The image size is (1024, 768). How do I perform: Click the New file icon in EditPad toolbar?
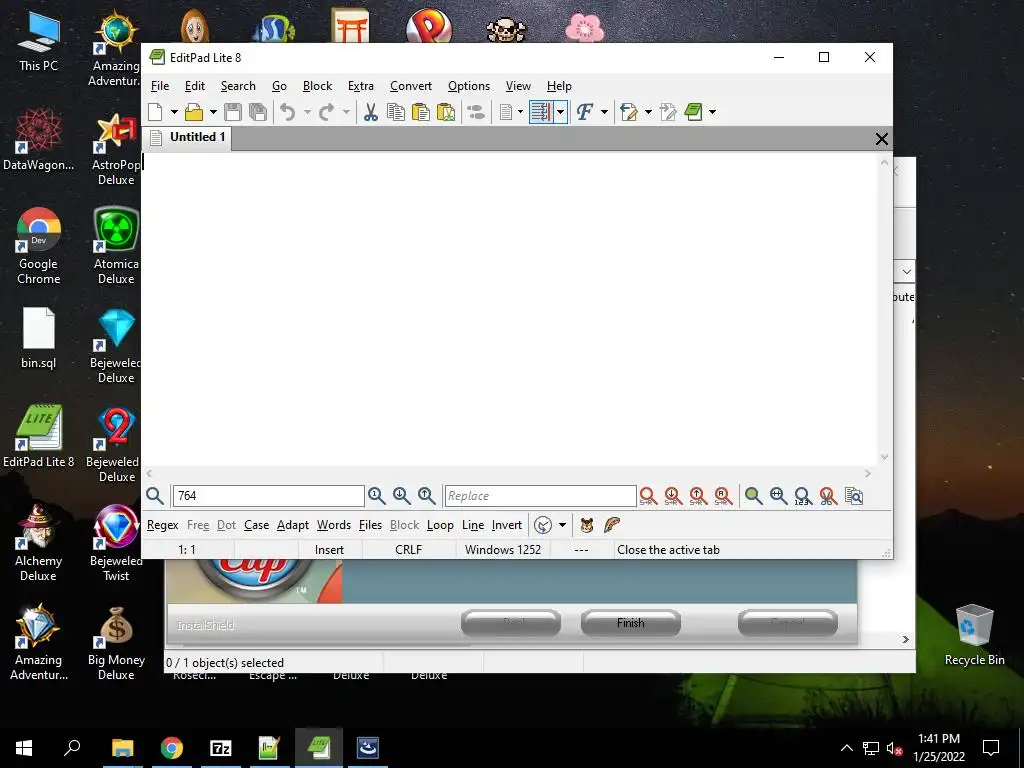click(155, 112)
